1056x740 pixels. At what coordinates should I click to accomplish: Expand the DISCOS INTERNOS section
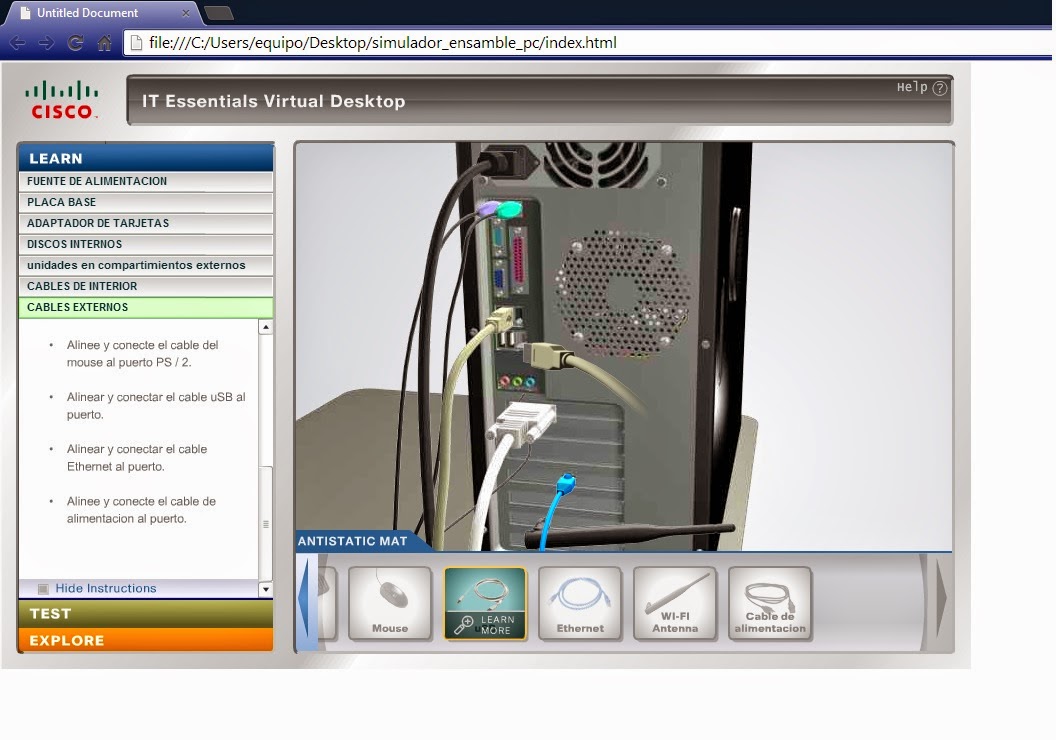145,244
